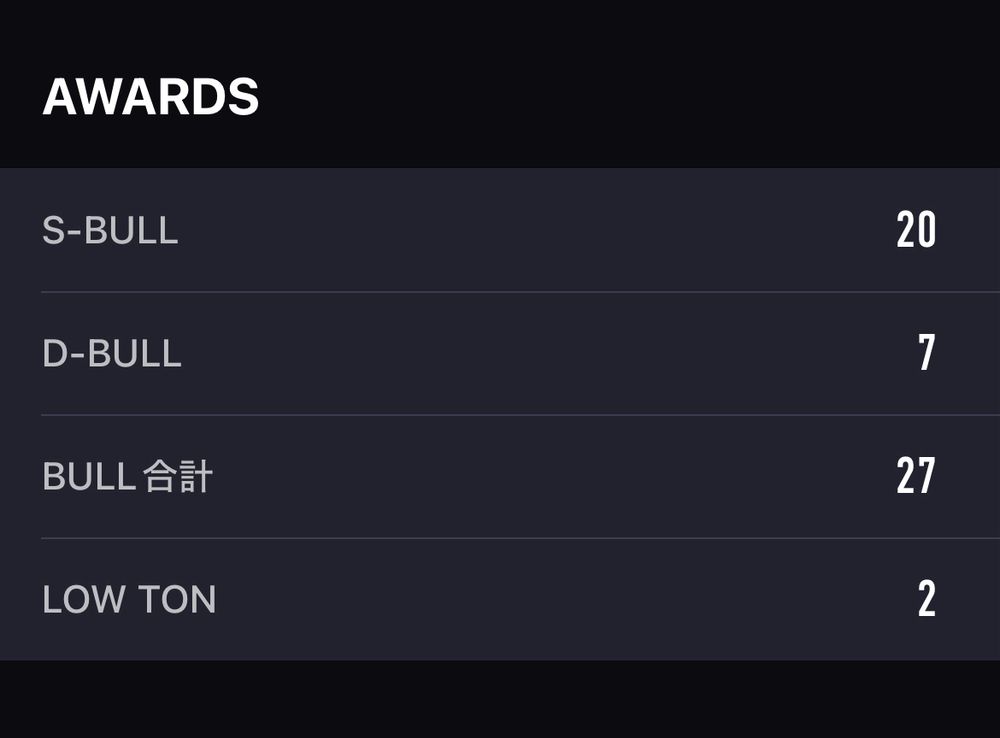Tap the S-BULL count of 20
1000x738 pixels.
point(916,230)
